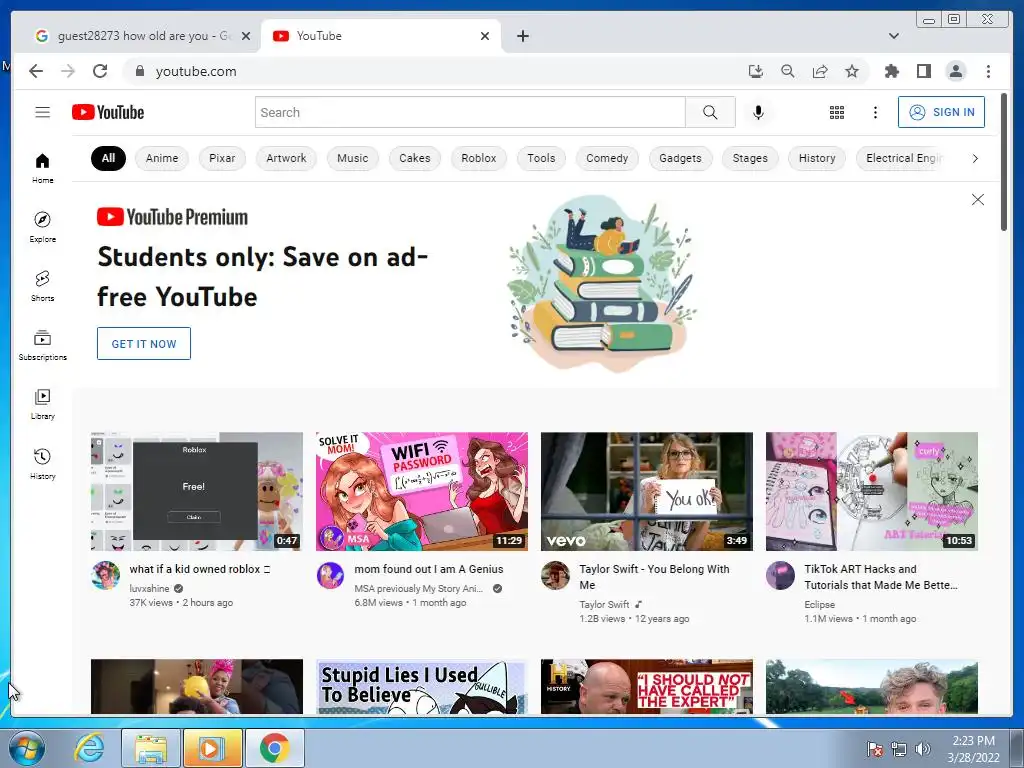The width and height of the screenshot is (1024, 768).
Task: Select the Anime filter chip
Action: [x=162, y=158]
